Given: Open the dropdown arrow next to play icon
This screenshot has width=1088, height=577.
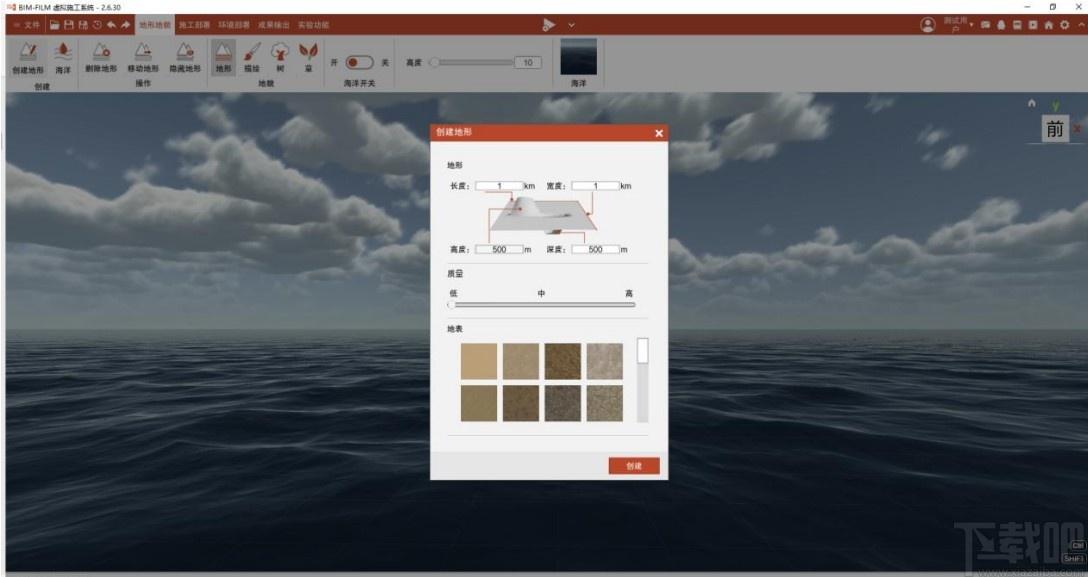Looking at the screenshot, I should (571, 25).
